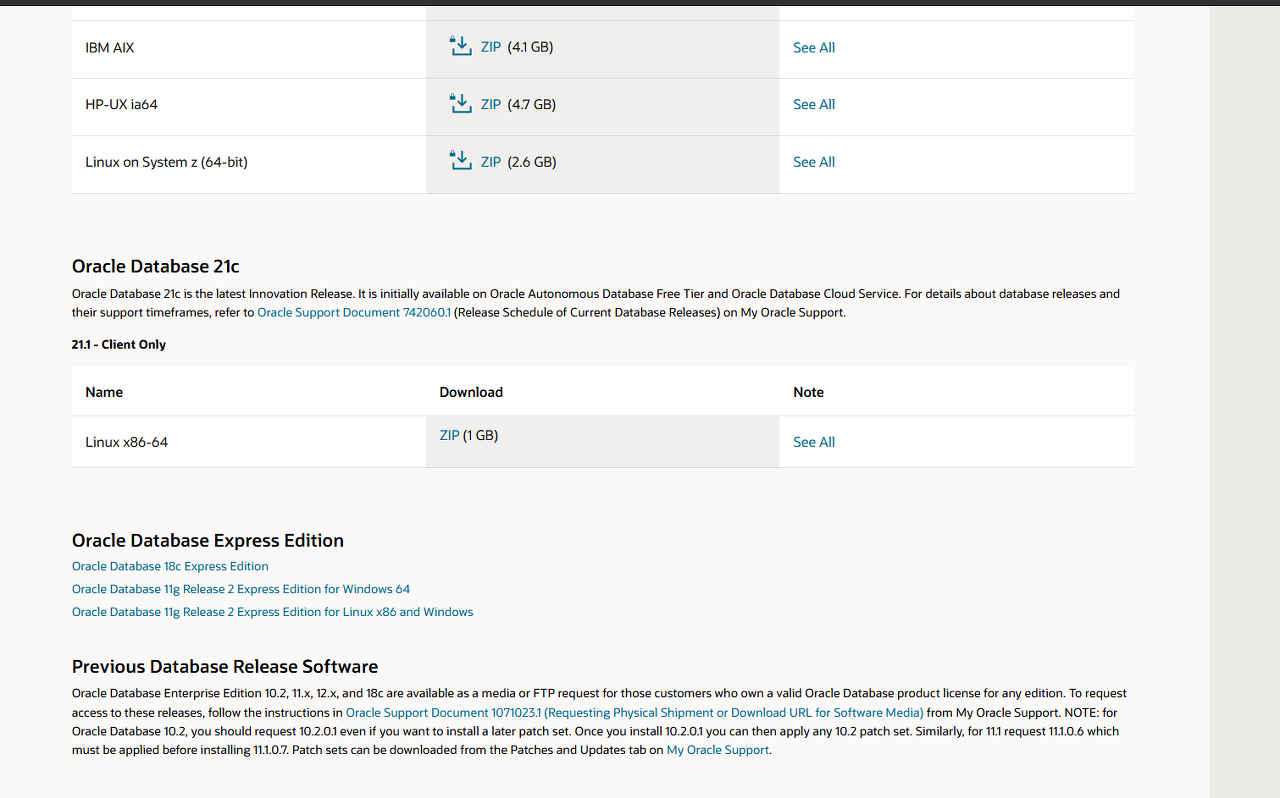Click Previous Database Release Software heading

(x=225, y=666)
